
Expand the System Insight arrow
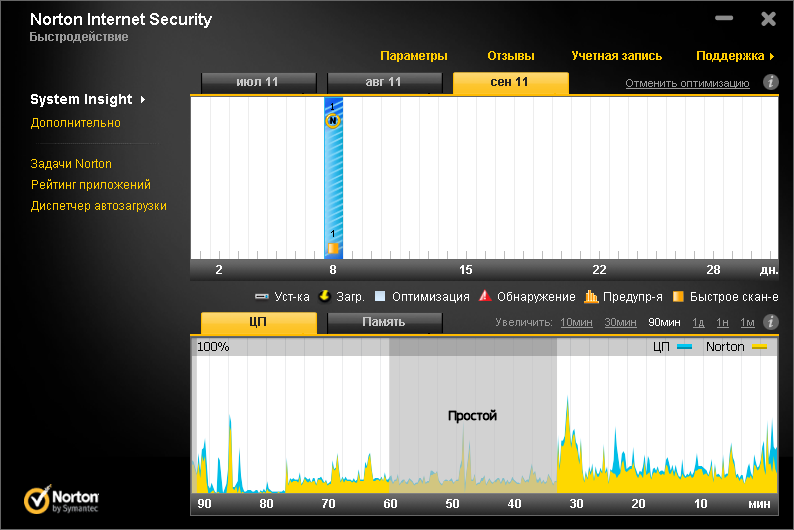pyautogui.click(x=143, y=100)
